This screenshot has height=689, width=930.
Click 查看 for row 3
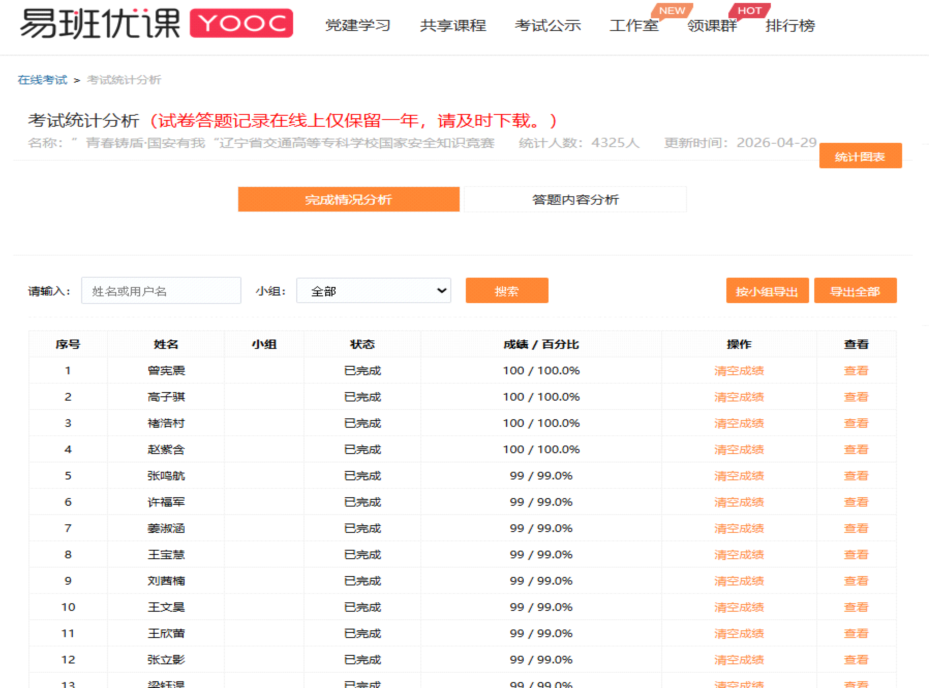tap(856, 423)
